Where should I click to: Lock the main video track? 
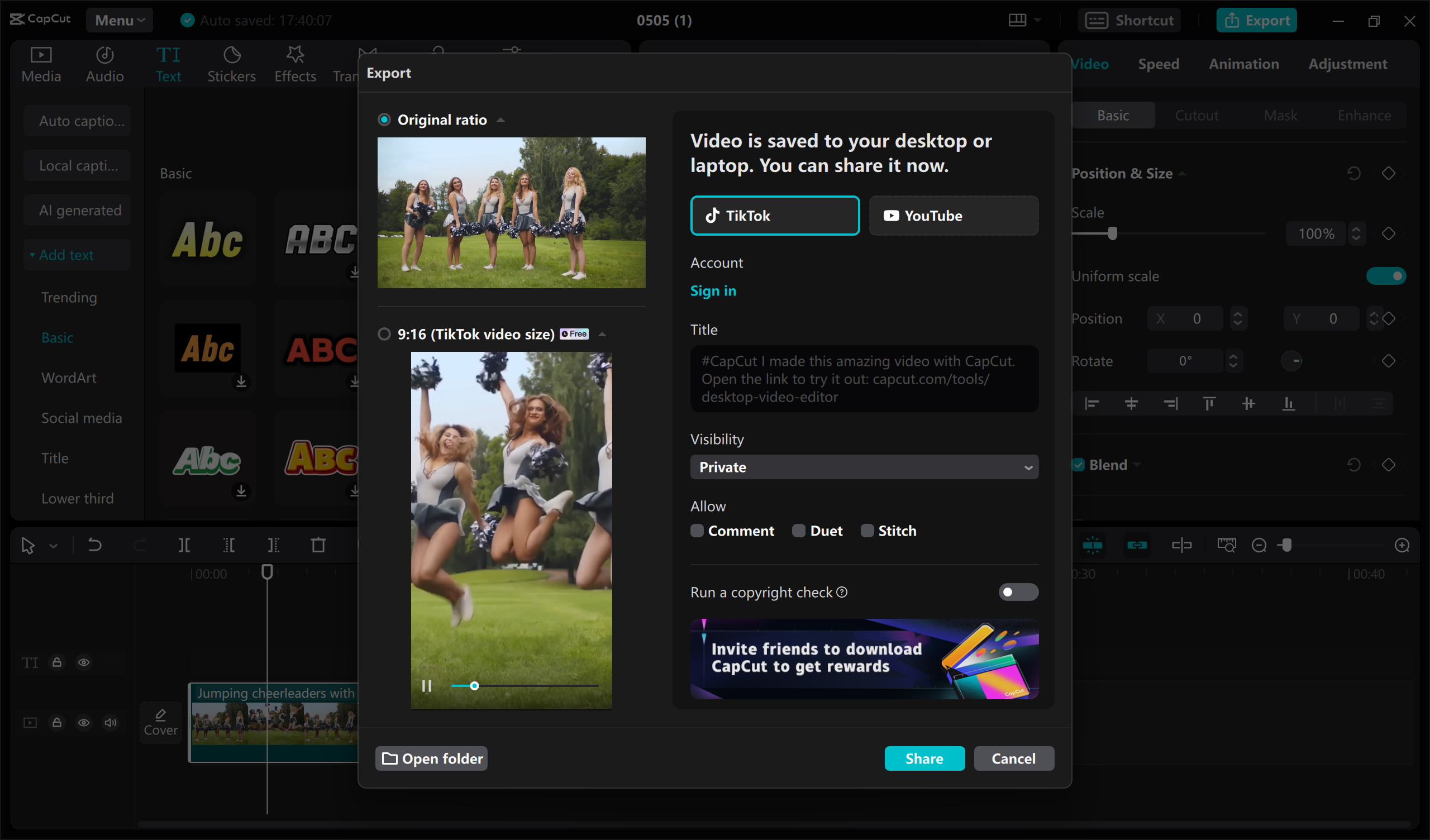57,723
